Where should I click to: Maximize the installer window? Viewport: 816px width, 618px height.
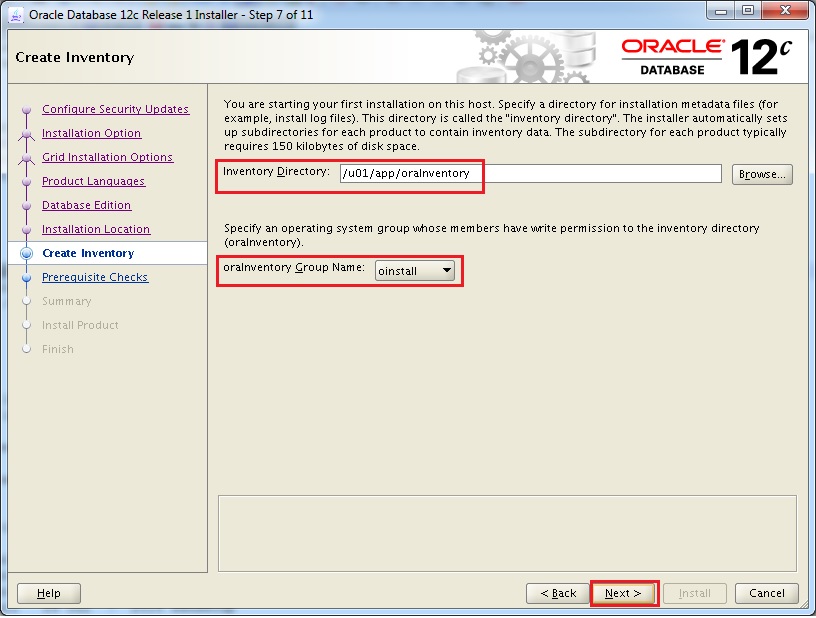click(748, 11)
